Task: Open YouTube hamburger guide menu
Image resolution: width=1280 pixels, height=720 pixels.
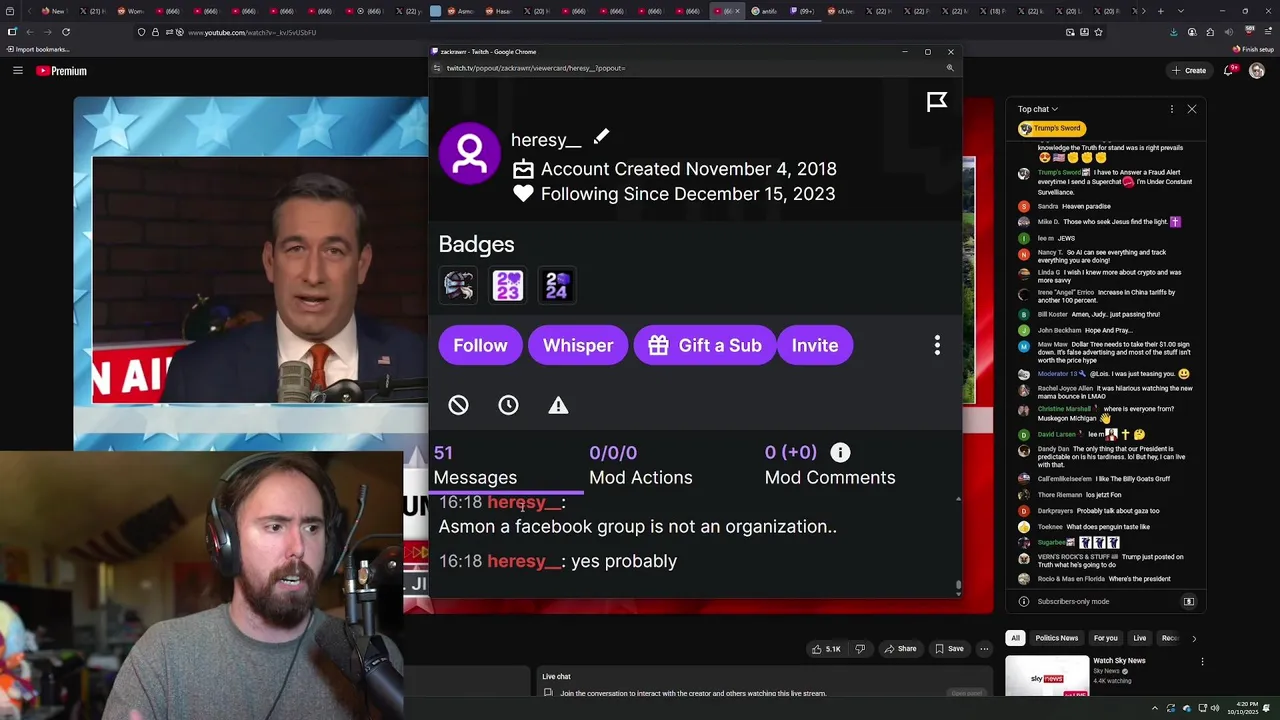Action: [17, 70]
